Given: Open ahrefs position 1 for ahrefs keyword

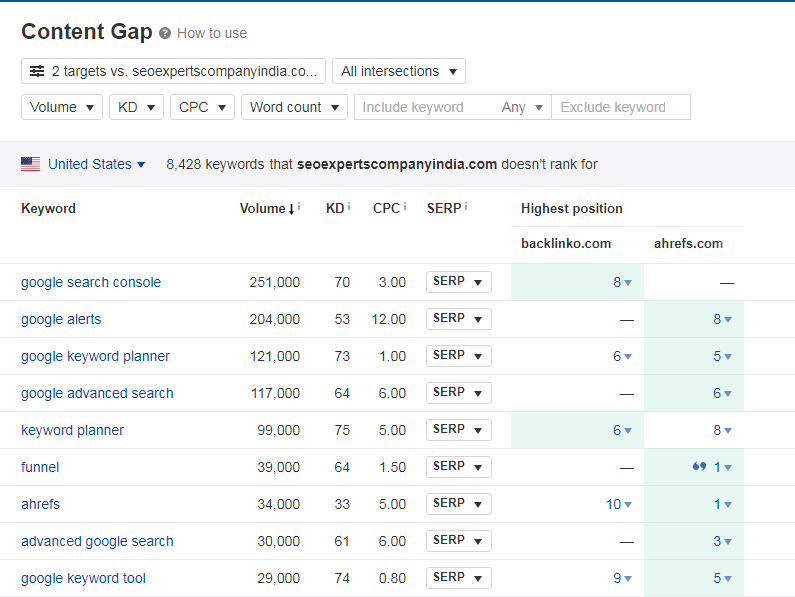Looking at the screenshot, I should pyautogui.click(x=722, y=504).
